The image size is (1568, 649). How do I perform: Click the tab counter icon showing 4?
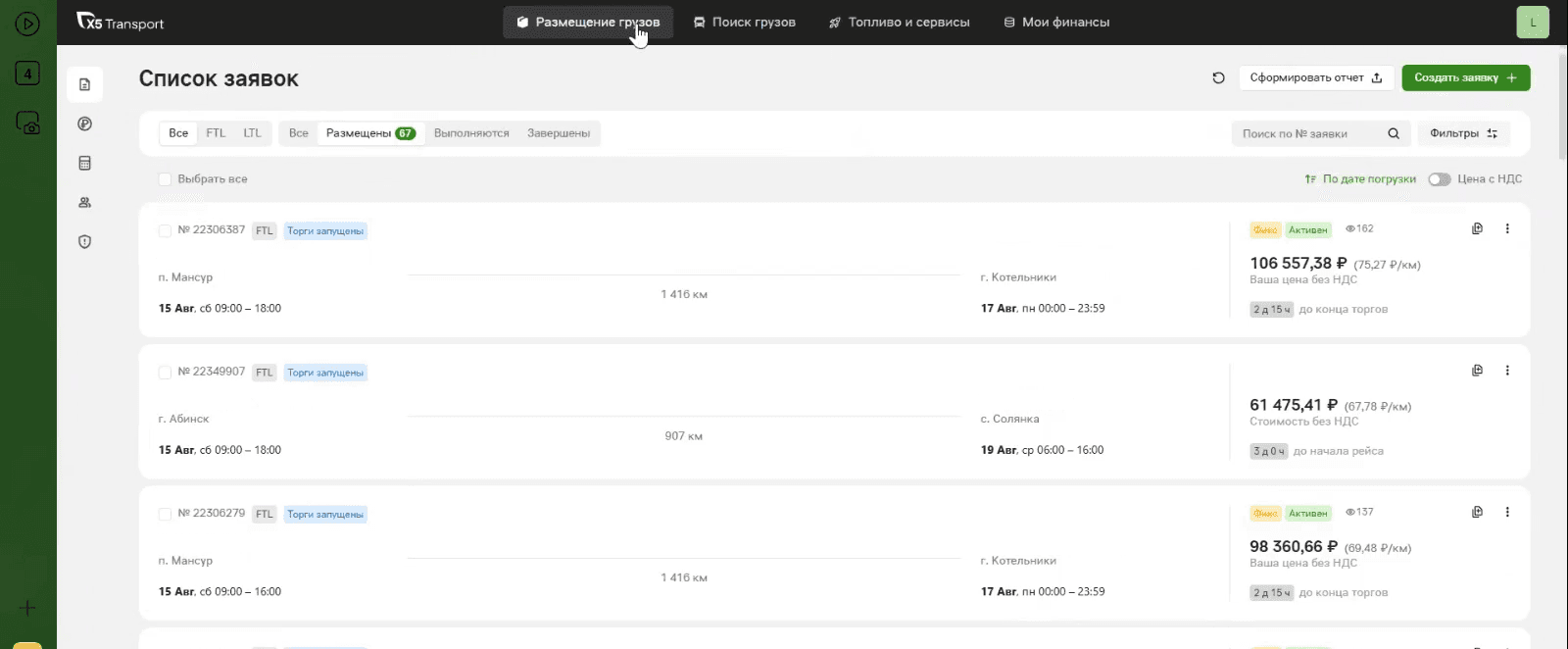tap(27, 73)
